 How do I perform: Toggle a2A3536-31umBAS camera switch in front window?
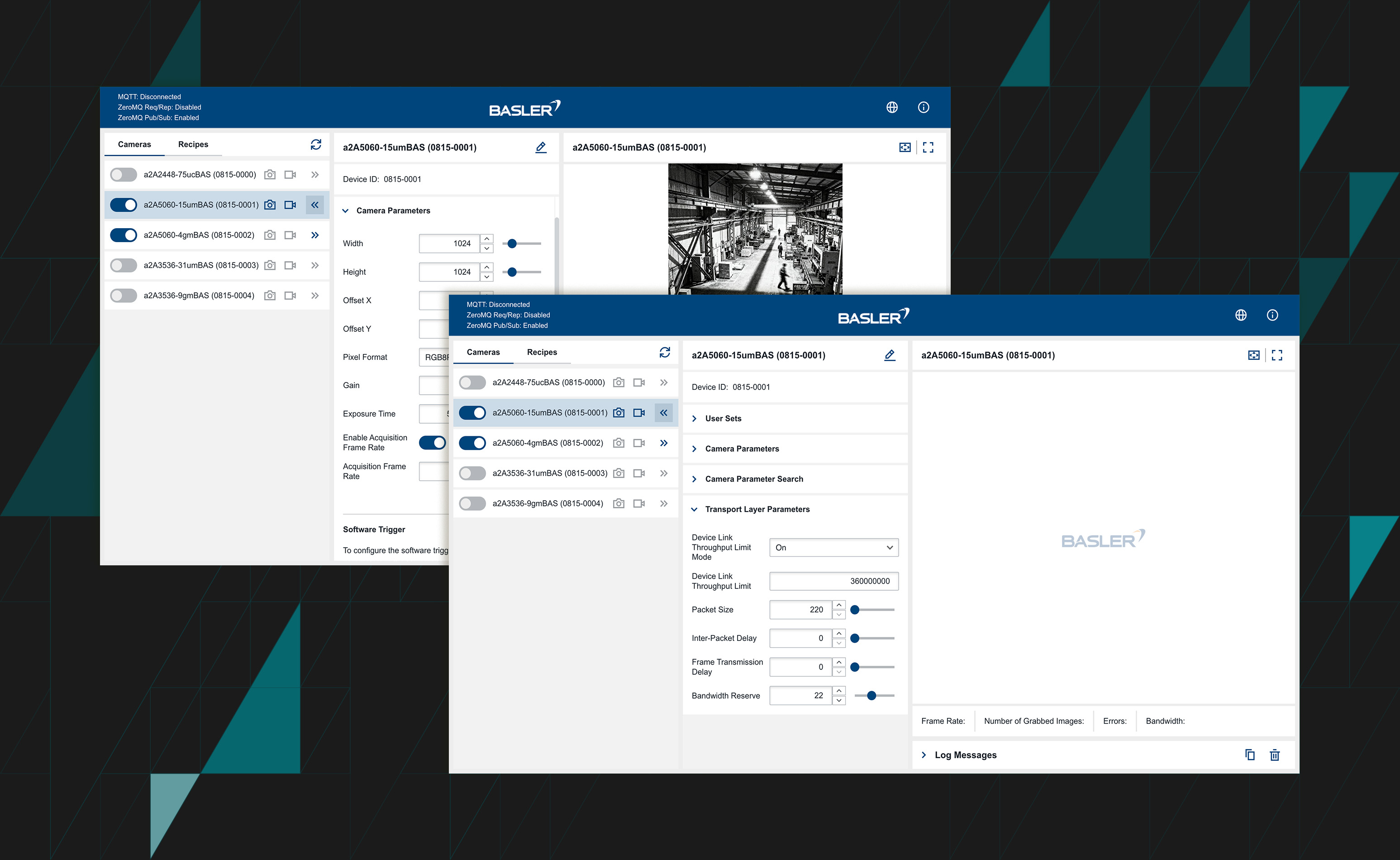472,473
